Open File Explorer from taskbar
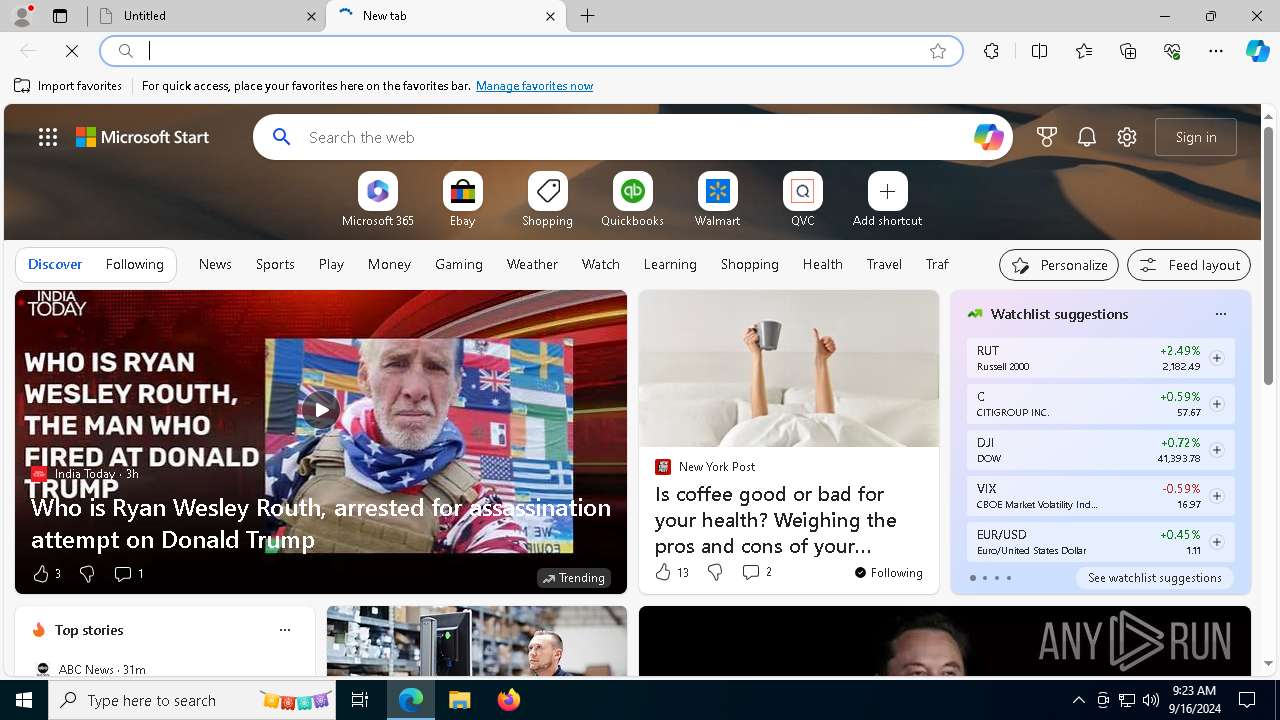Screen dimensions: 1280x720 459,700
